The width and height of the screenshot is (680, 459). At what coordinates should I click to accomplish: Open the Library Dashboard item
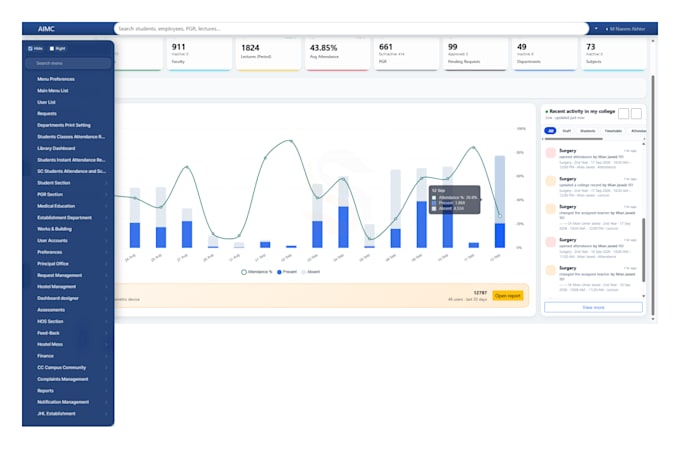[x=56, y=148]
